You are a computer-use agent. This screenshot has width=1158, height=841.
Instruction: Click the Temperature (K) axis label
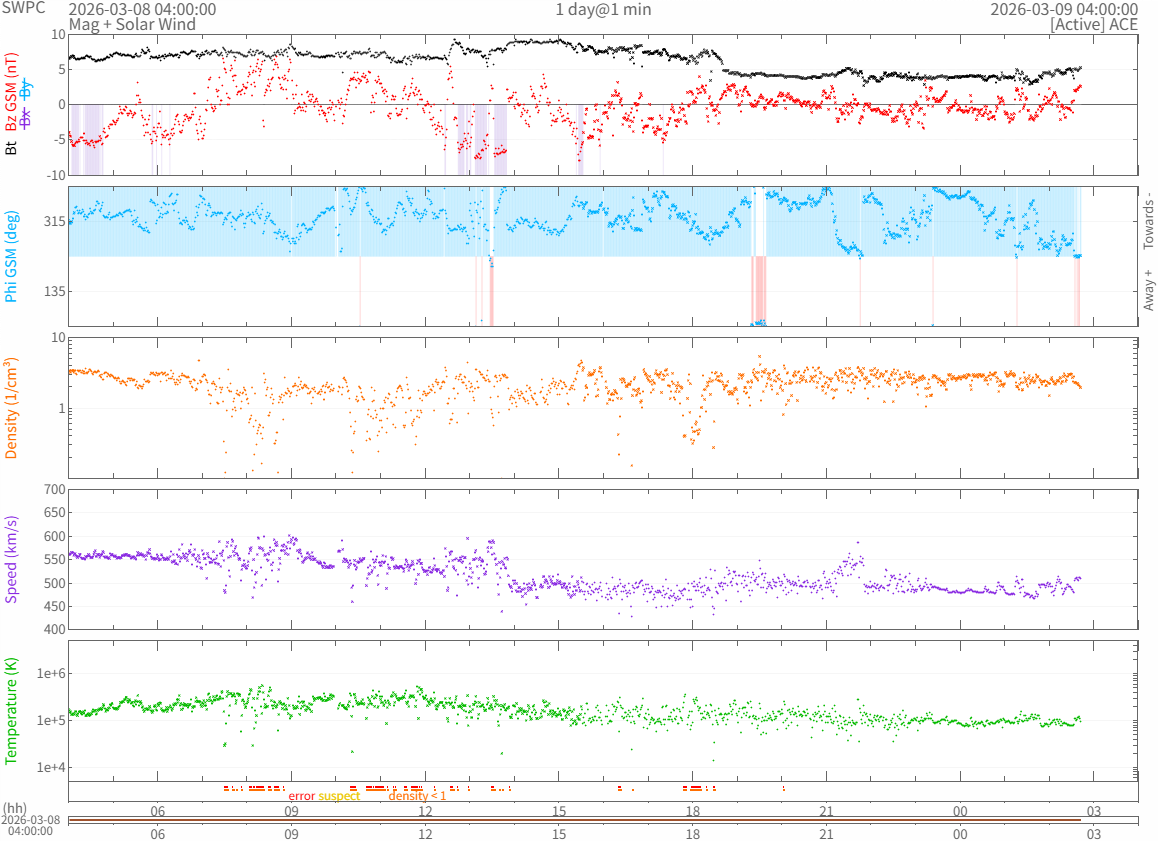click(x=12, y=709)
